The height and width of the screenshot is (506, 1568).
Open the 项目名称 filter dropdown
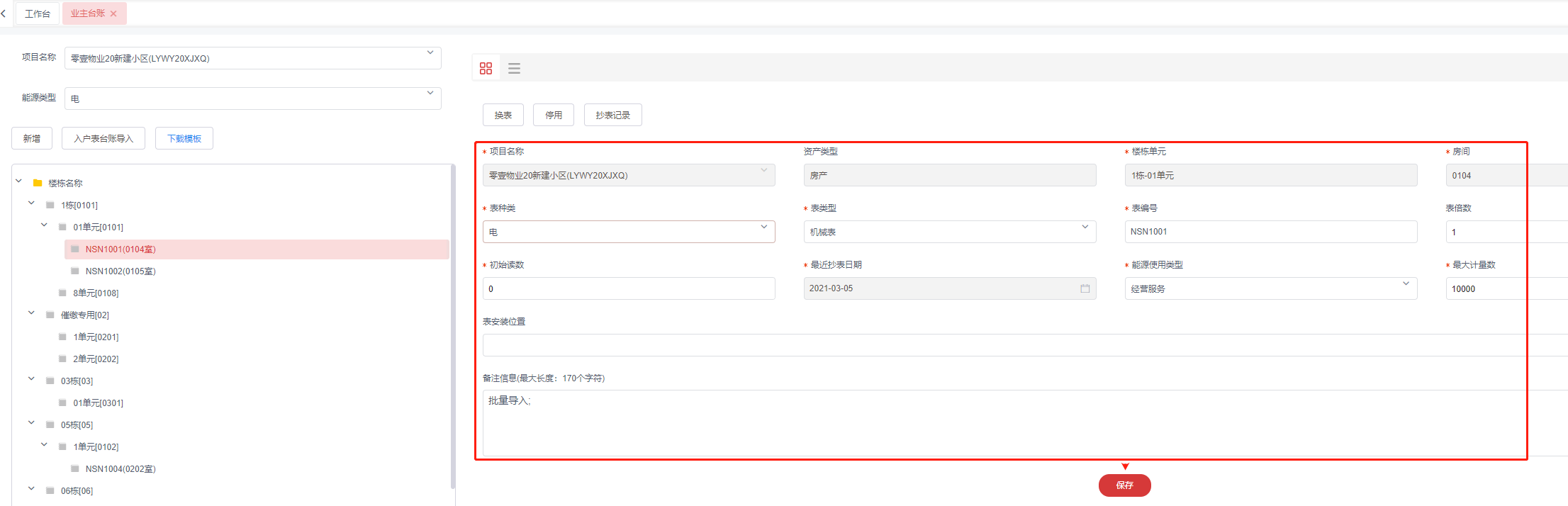click(252, 58)
